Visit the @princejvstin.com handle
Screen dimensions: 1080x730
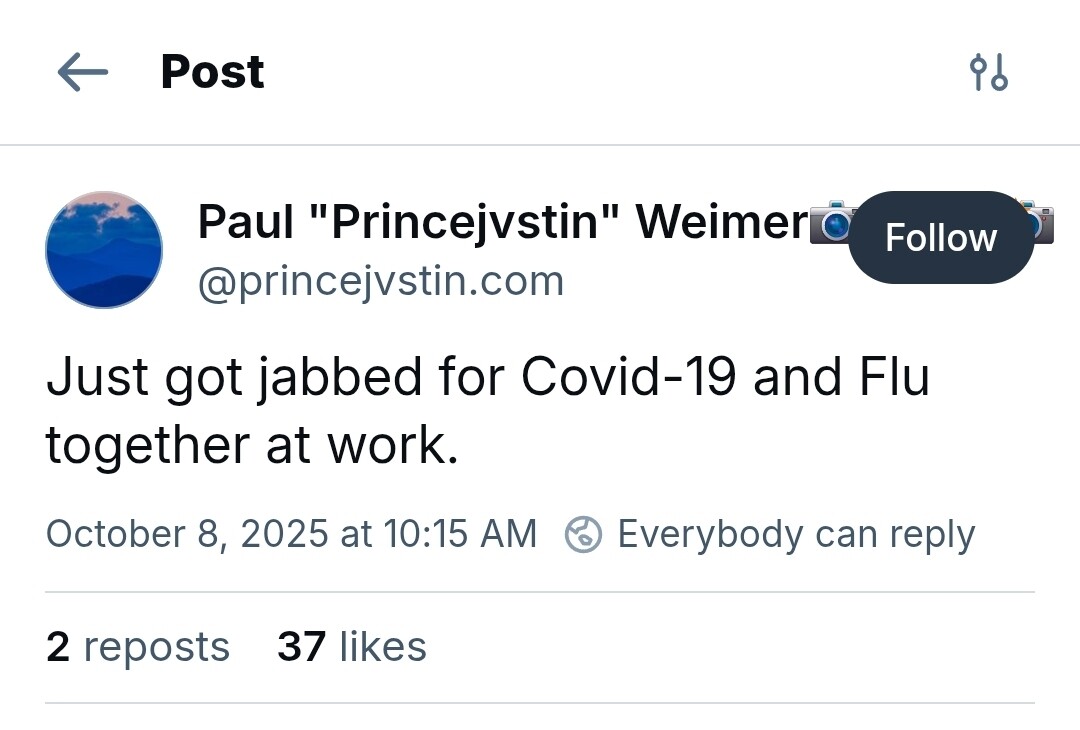click(x=381, y=281)
